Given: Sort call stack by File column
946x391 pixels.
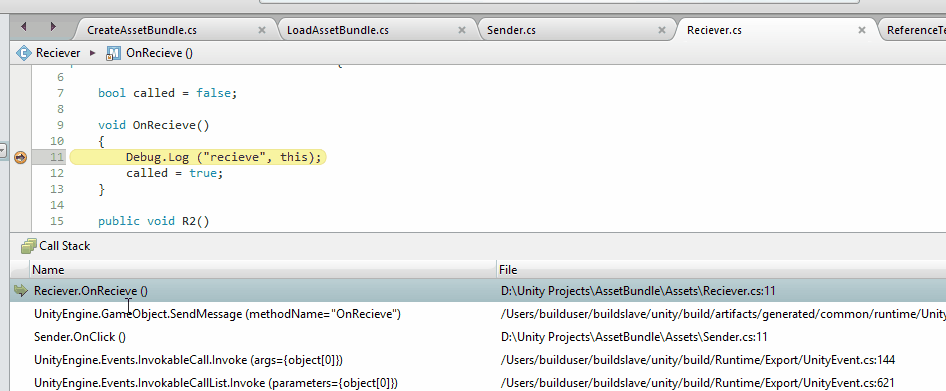Looking at the screenshot, I should click(x=722, y=270).
